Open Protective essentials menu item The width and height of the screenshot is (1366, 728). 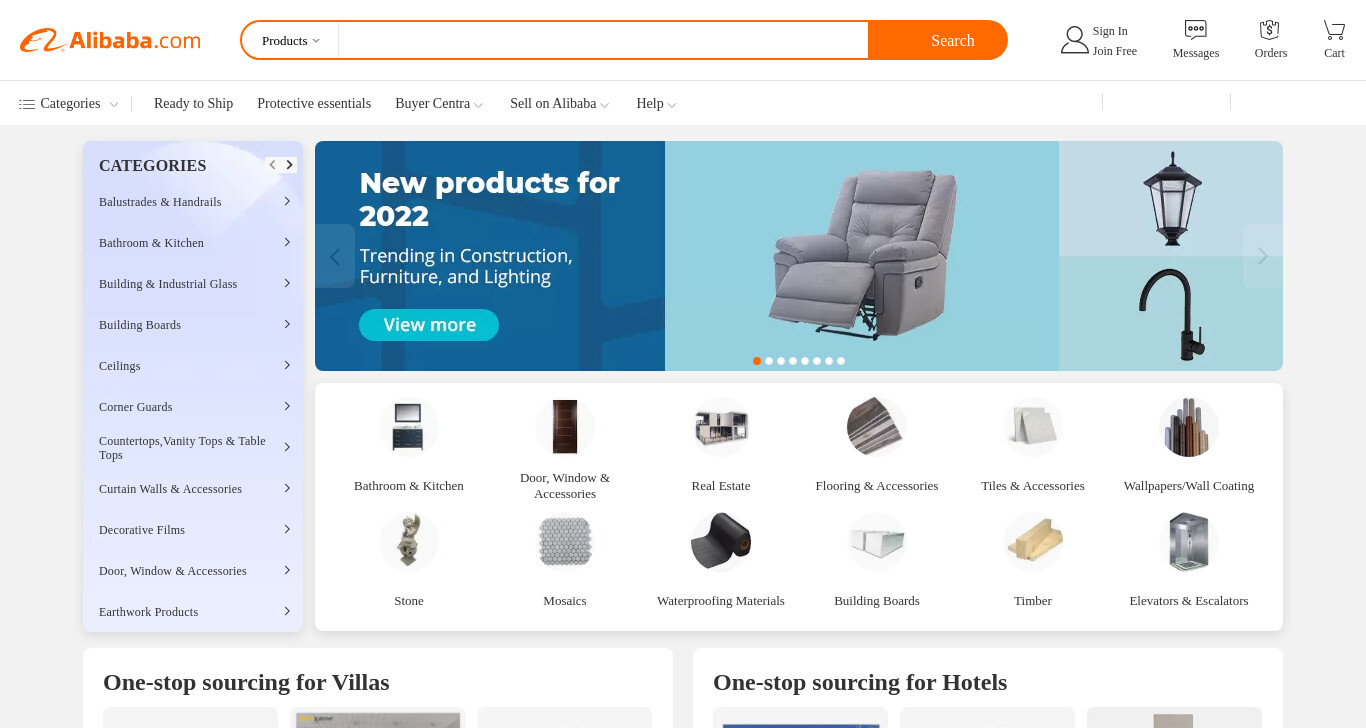click(314, 104)
